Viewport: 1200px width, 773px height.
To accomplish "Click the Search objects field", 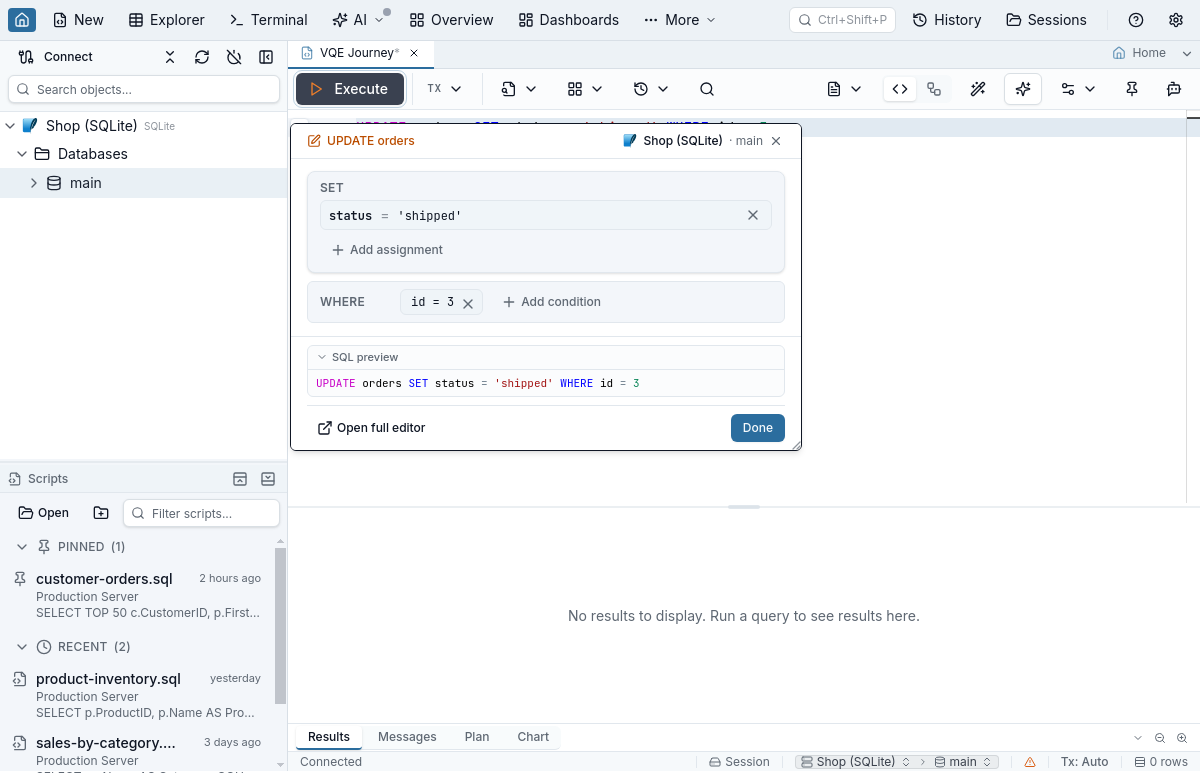I will point(144,89).
